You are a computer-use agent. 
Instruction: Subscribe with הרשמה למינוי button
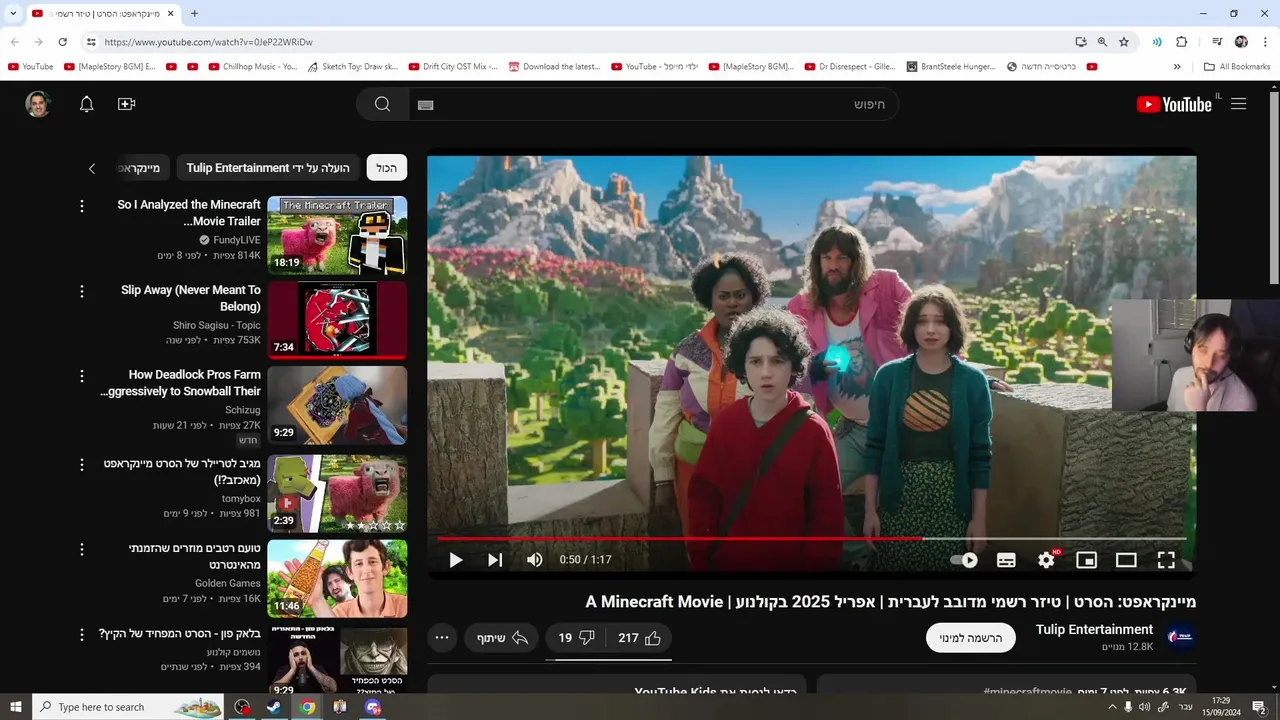tap(971, 638)
